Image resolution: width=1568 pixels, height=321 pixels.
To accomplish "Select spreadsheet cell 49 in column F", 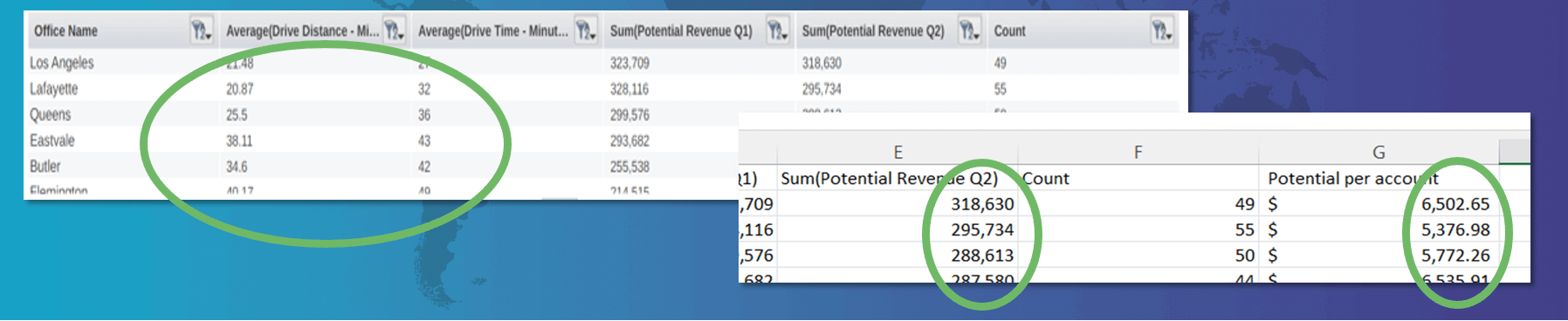I will coord(1138,204).
